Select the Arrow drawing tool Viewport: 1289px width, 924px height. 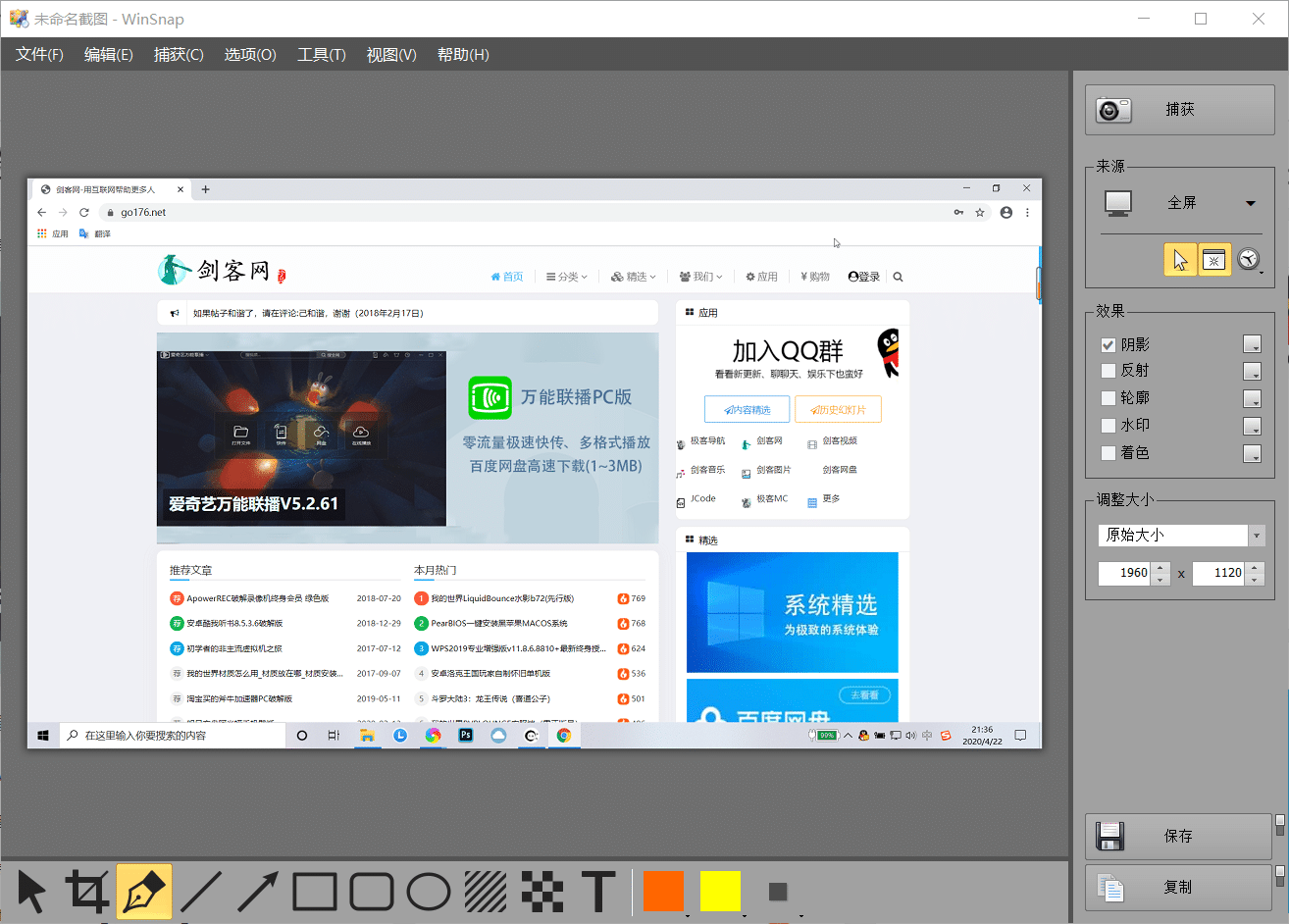[258, 892]
